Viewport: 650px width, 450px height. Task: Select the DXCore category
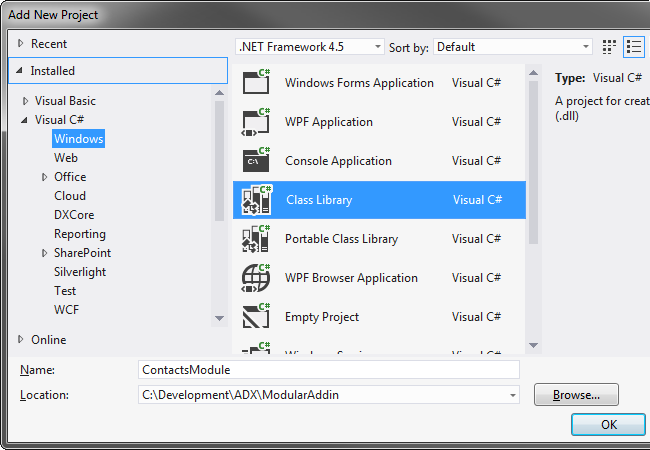(74, 215)
